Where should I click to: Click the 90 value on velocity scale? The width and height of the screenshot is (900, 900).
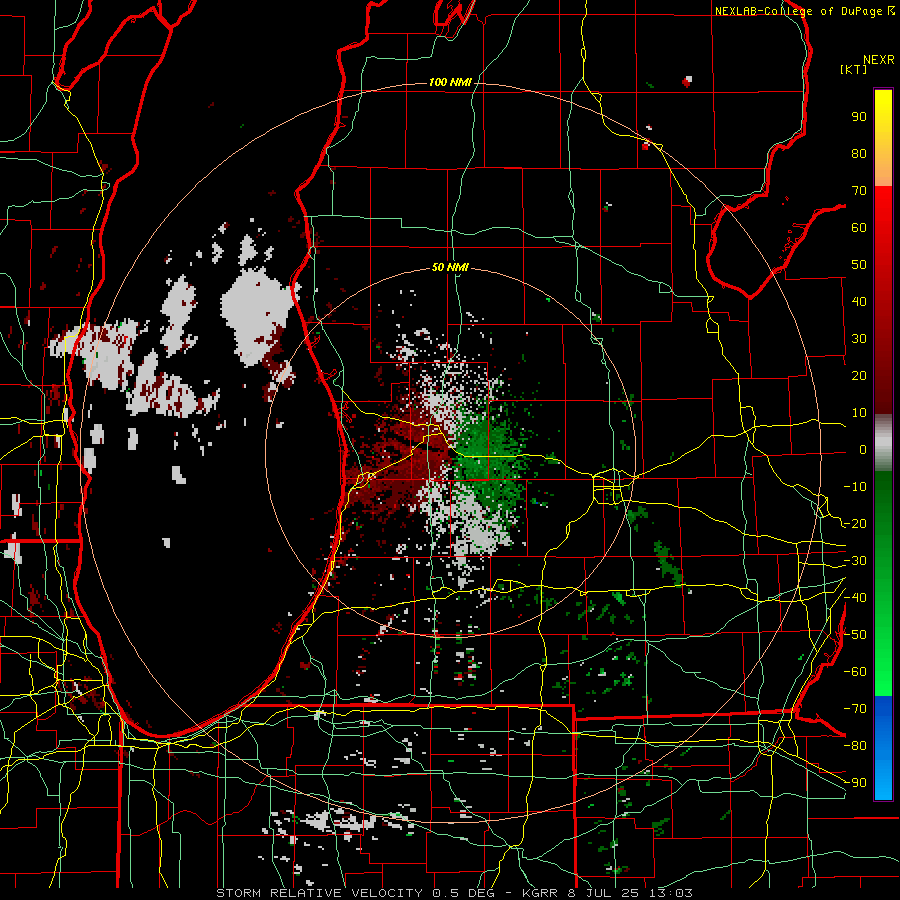coord(859,117)
